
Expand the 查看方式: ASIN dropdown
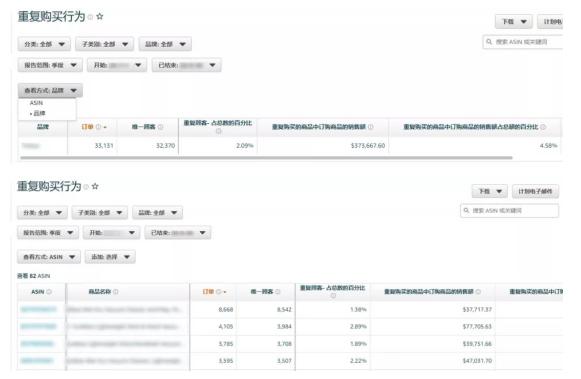tap(49, 257)
